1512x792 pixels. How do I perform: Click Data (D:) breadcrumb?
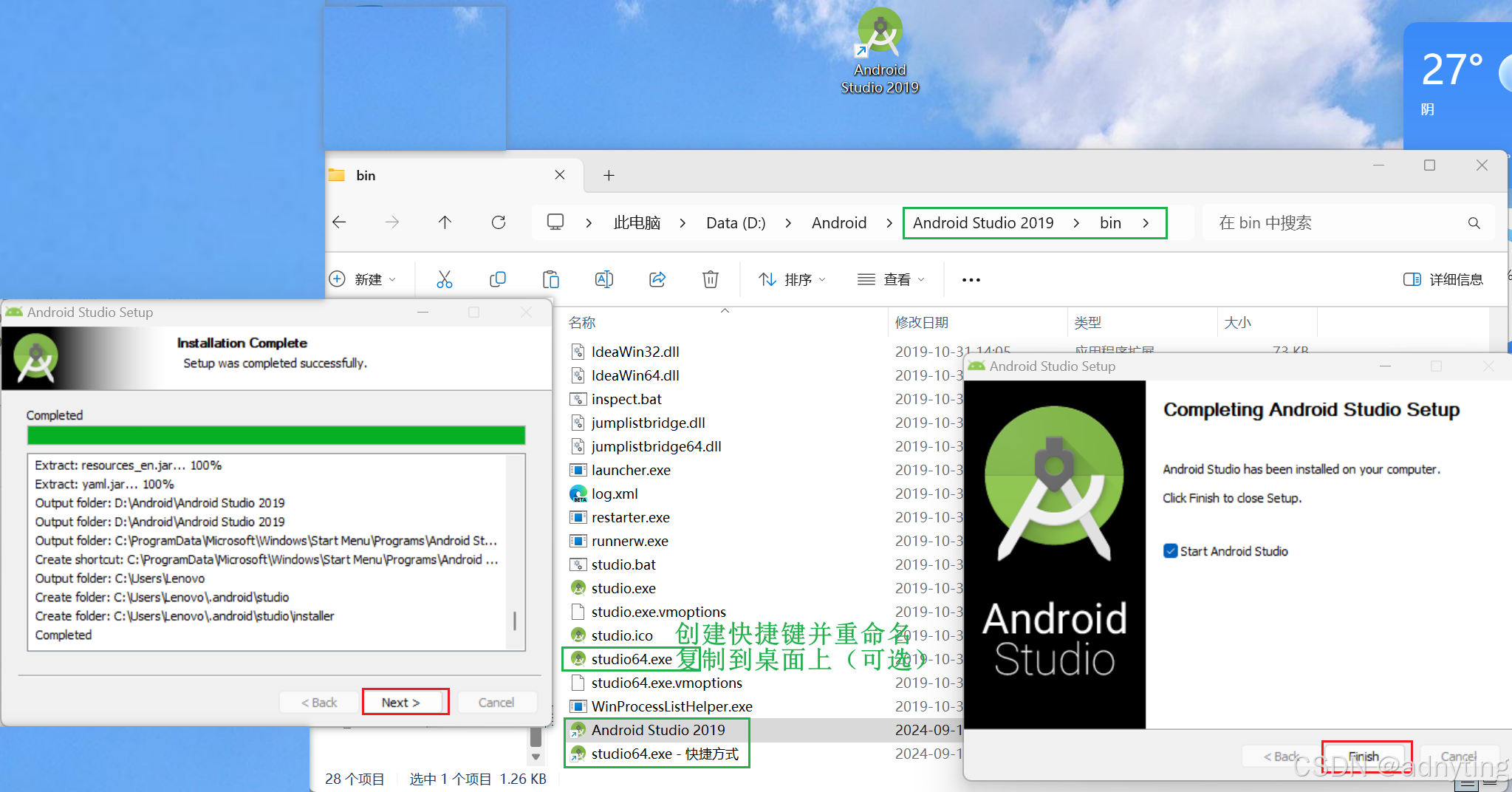point(736,223)
